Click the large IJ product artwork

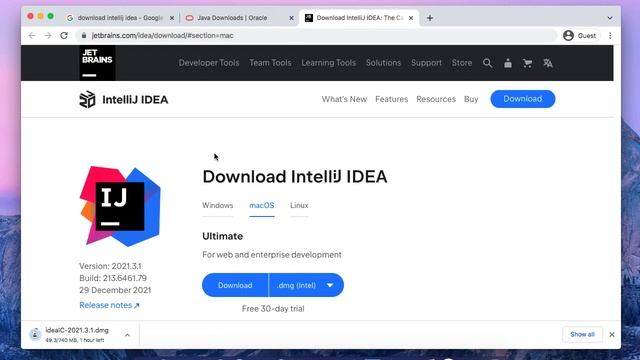pos(120,206)
